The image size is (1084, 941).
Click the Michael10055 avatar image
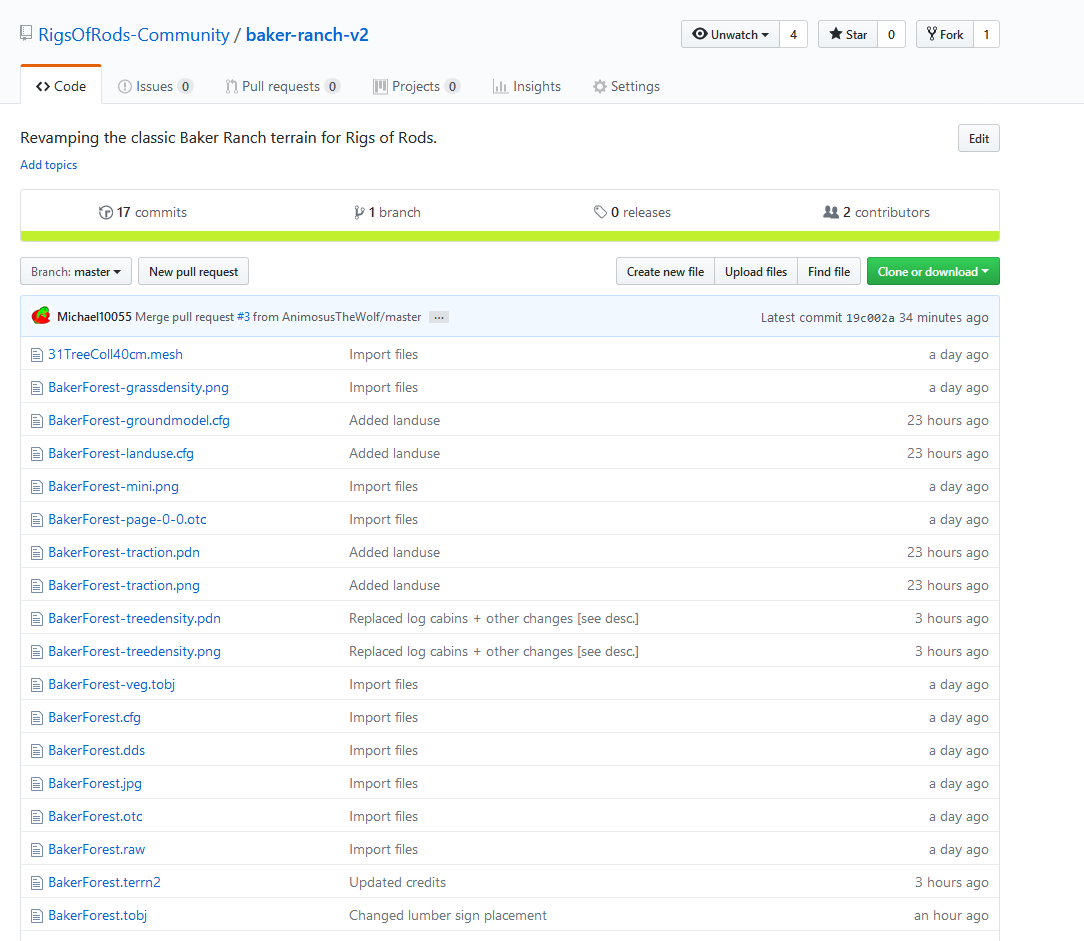click(41, 316)
